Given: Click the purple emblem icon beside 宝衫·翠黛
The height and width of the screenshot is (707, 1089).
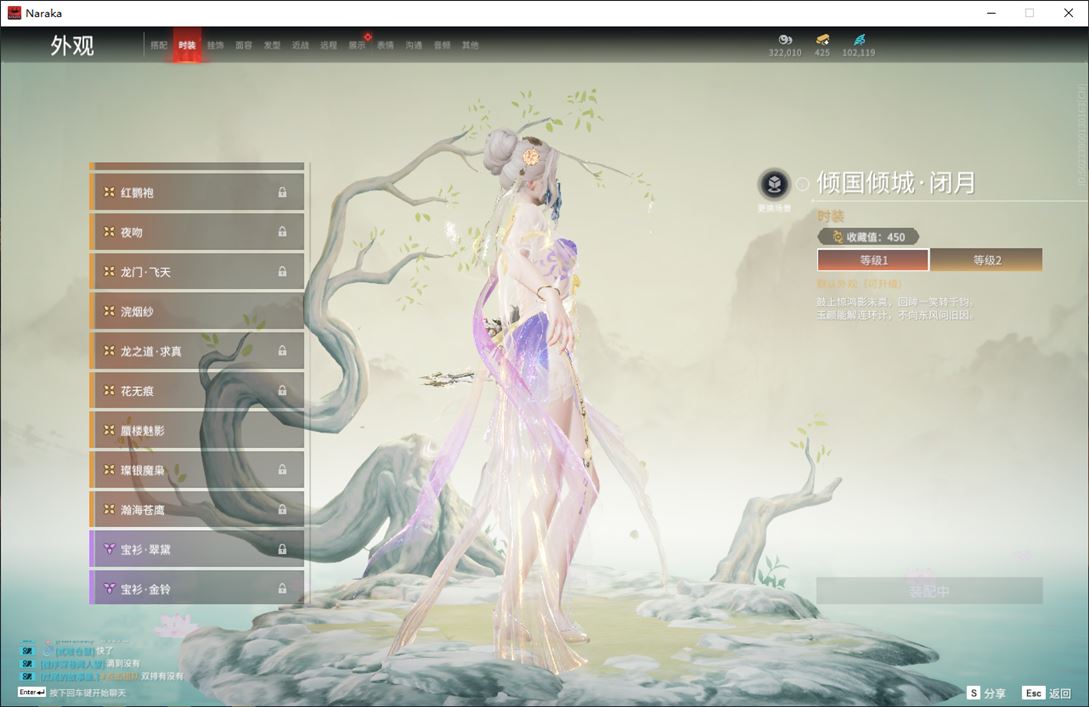Looking at the screenshot, I should (x=109, y=549).
